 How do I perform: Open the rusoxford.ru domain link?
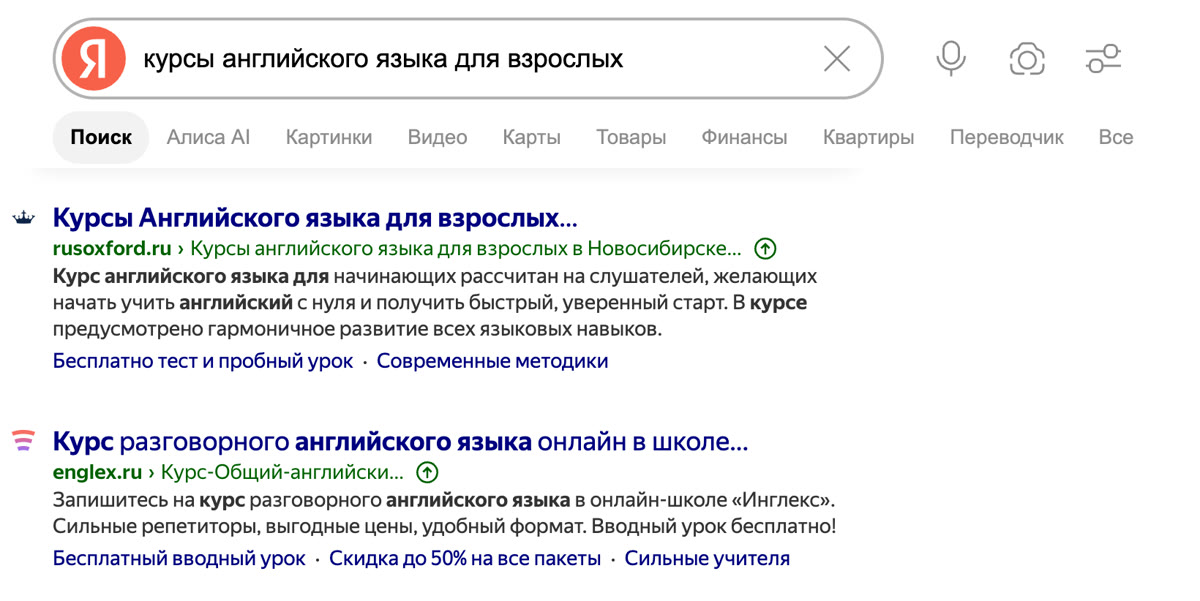coord(112,248)
